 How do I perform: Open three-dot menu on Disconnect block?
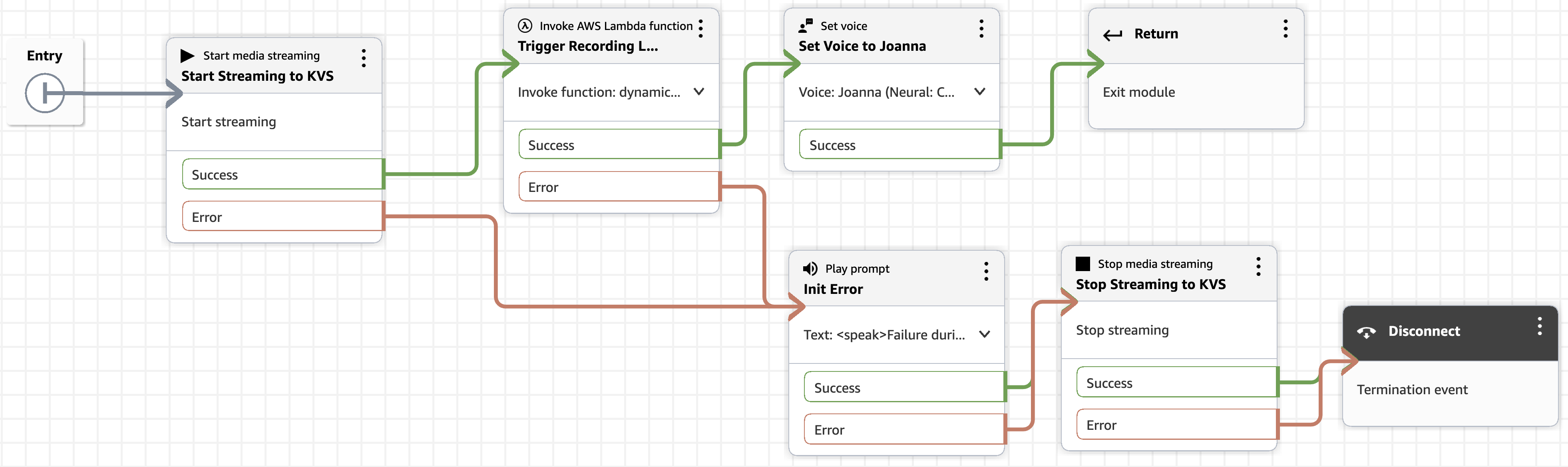(x=1539, y=326)
